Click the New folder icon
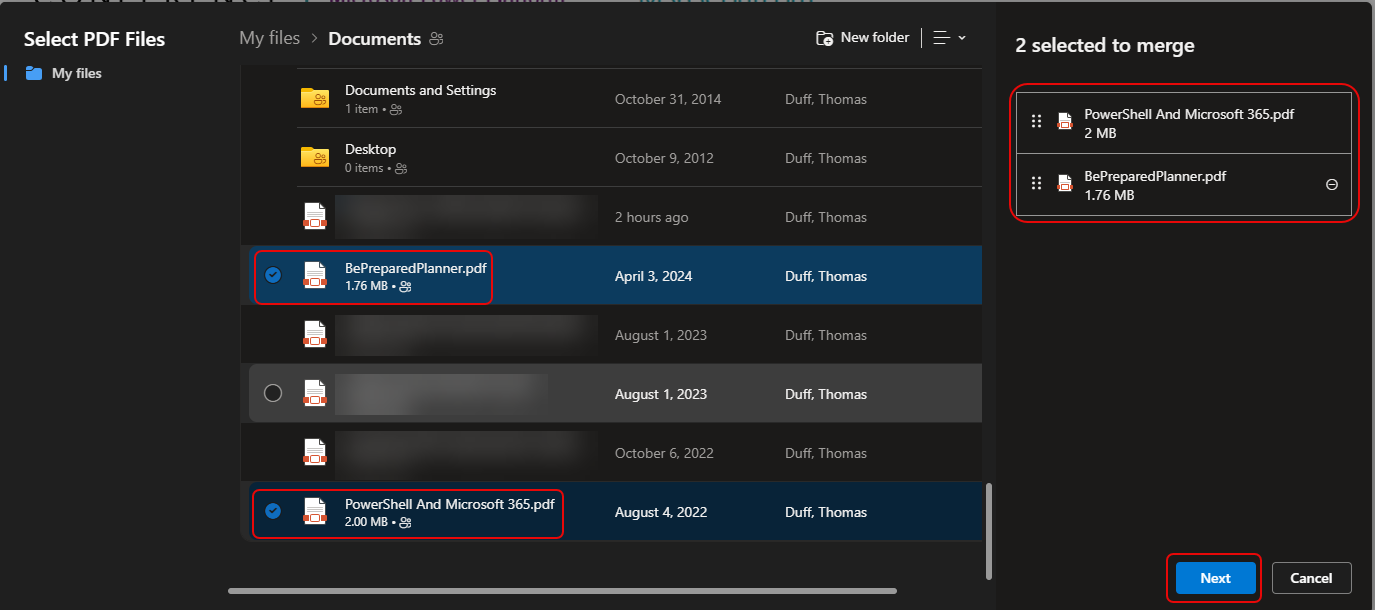 [x=825, y=38]
